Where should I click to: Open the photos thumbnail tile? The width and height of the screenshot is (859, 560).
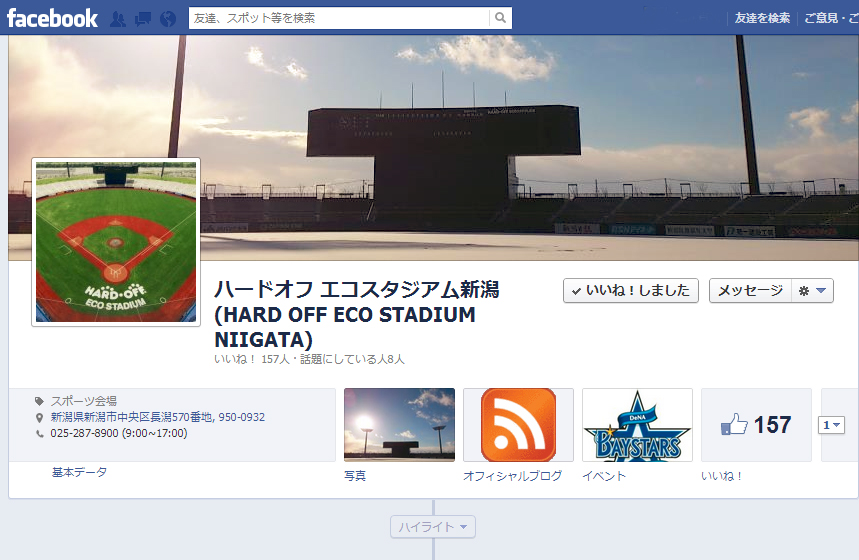(x=399, y=425)
